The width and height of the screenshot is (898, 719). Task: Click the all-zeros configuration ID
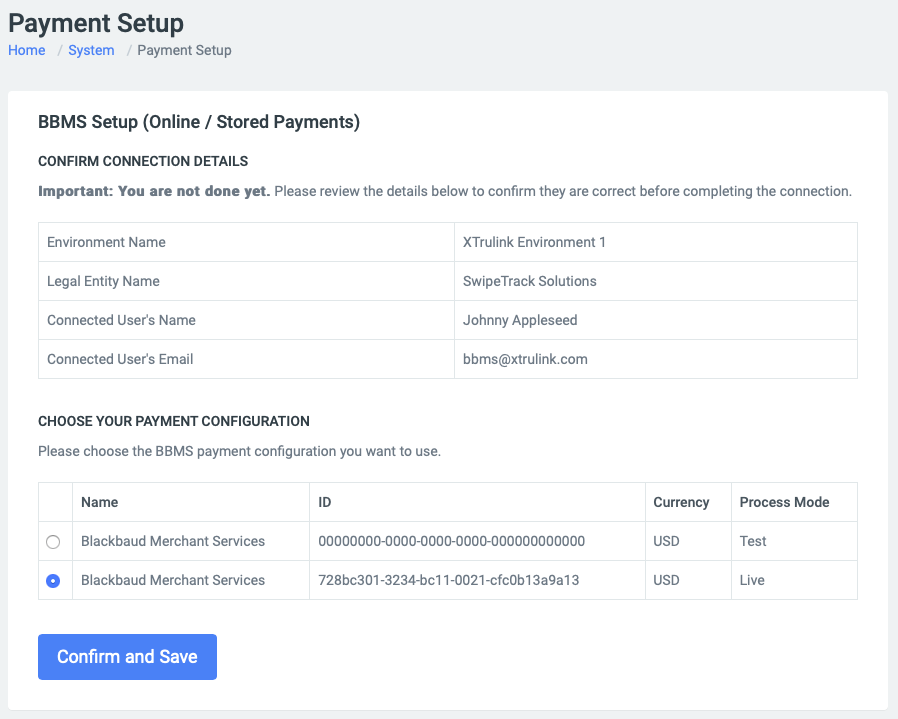click(x=451, y=541)
